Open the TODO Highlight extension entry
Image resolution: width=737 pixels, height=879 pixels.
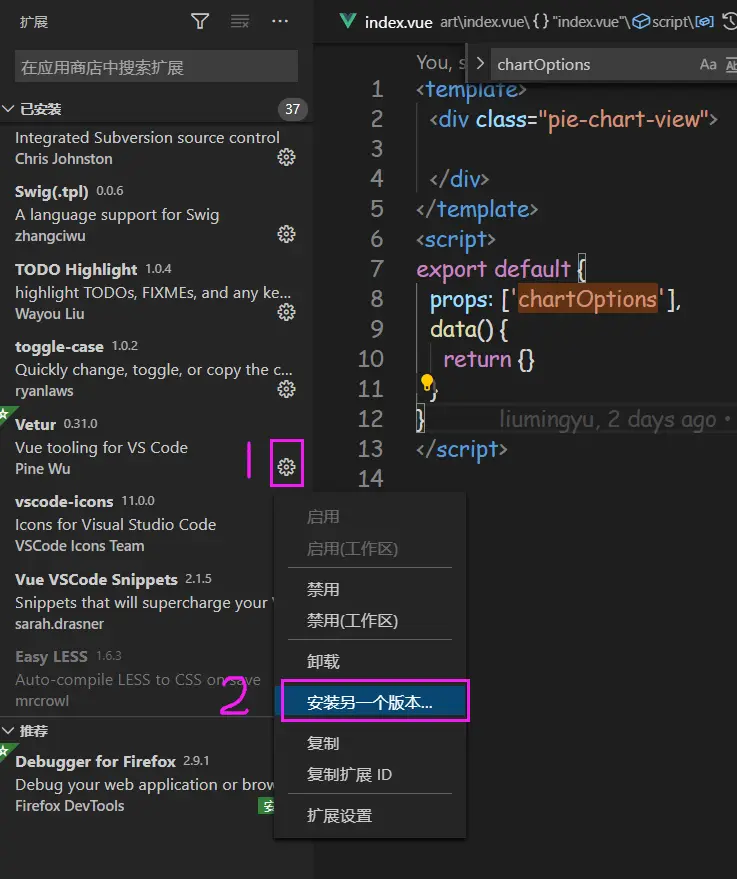(156, 291)
